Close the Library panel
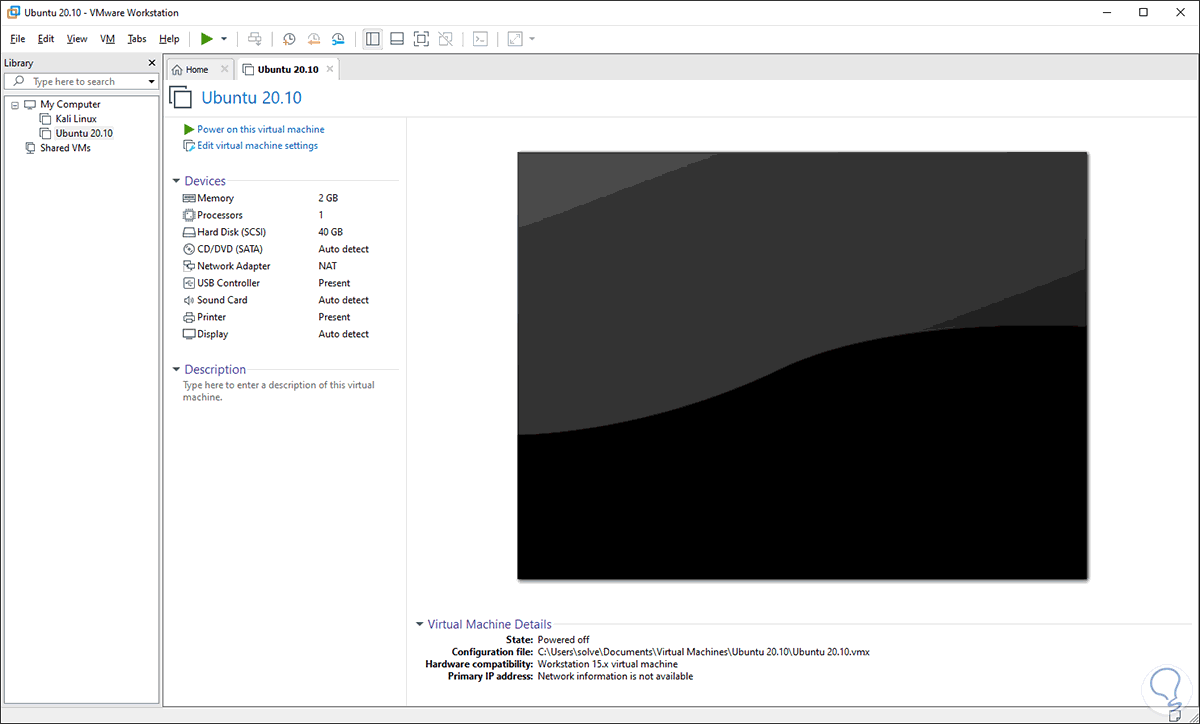Viewport: 1200px width, 724px height. point(151,63)
